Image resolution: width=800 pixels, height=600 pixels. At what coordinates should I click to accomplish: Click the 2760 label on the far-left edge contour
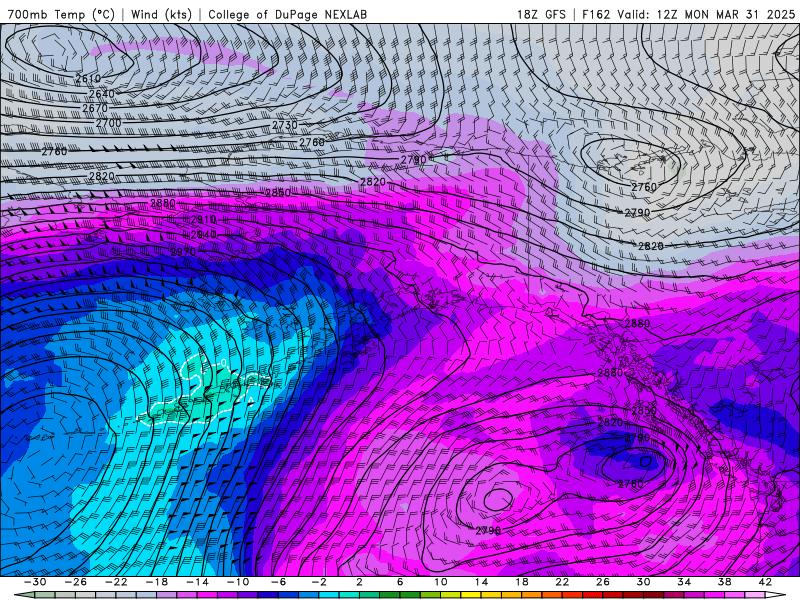pyautogui.click(x=54, y=152)
